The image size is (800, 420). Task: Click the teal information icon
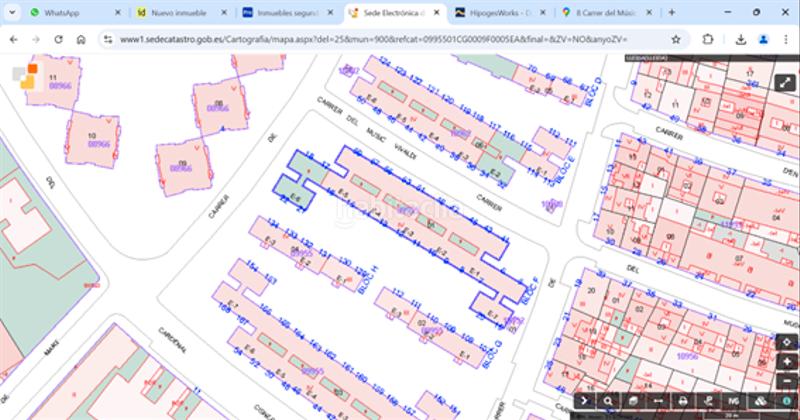(786, 401)
